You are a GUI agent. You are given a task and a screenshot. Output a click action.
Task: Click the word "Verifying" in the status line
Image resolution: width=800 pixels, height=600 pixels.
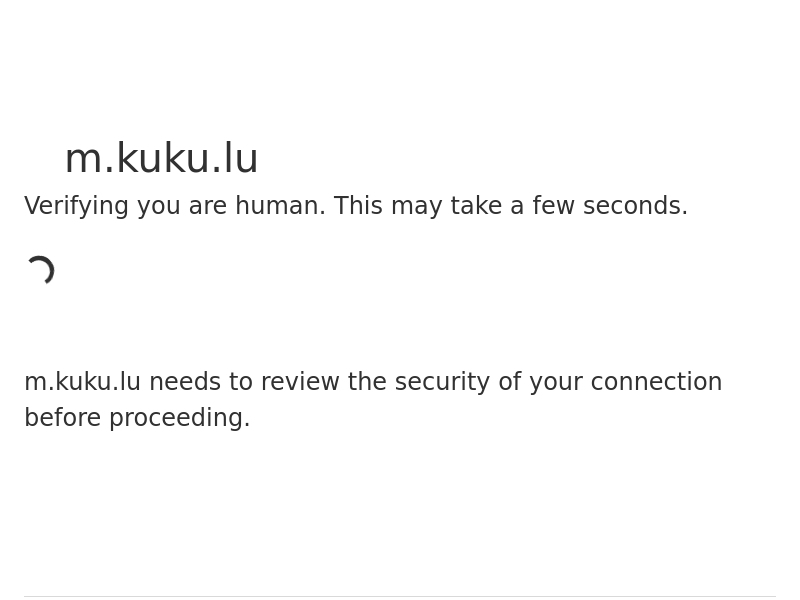[x=76, y=206]
